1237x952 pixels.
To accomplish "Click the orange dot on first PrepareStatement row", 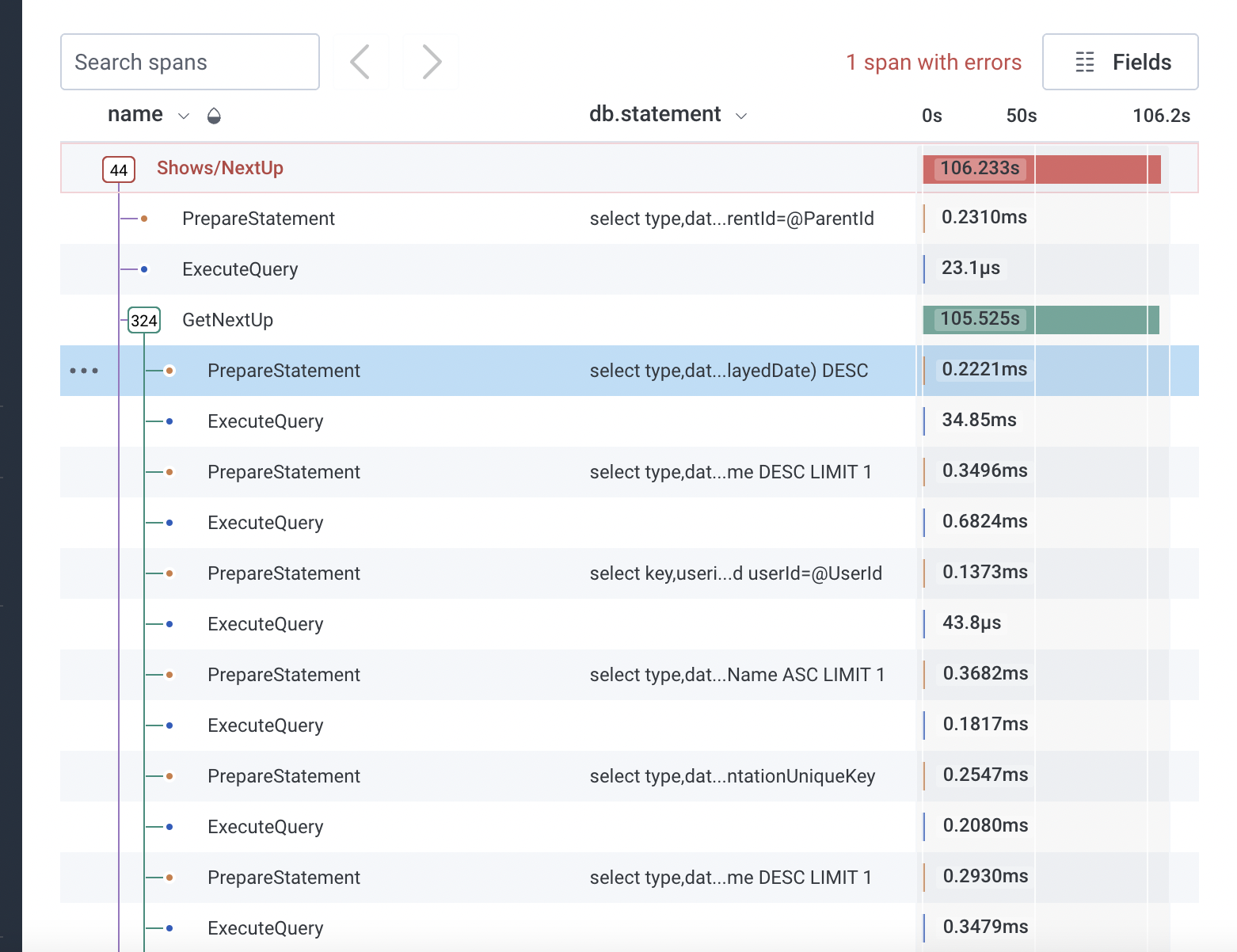I will tap(144, 219).
